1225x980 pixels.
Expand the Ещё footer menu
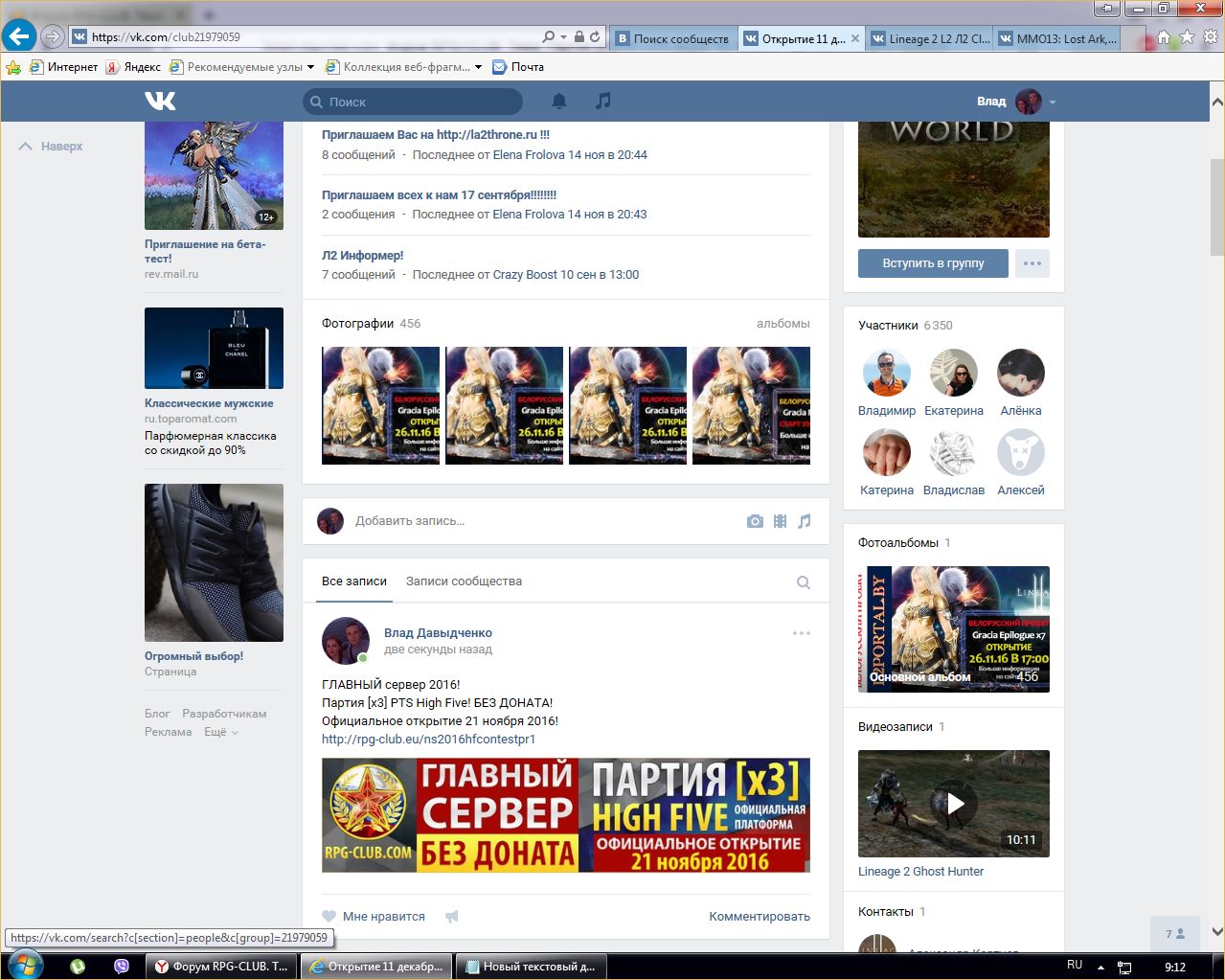click(x=220, y=732)
